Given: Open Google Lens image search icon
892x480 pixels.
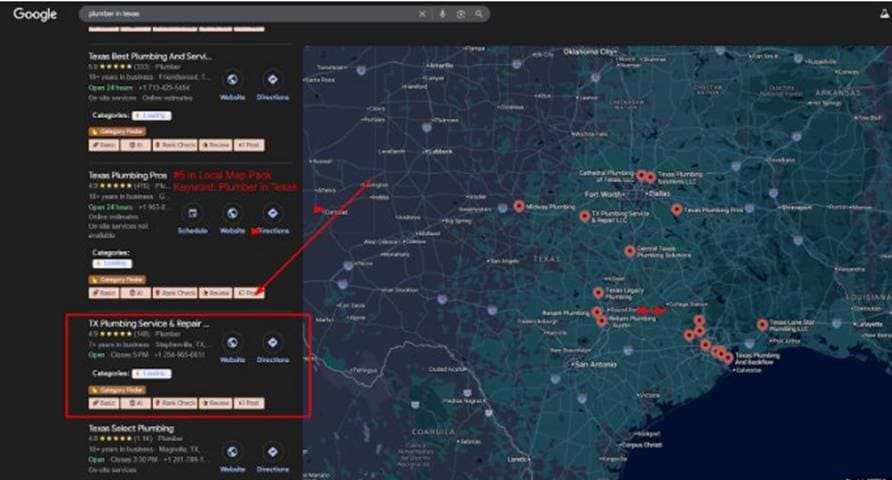Looking at the screenshot, I should click(461, 14).
